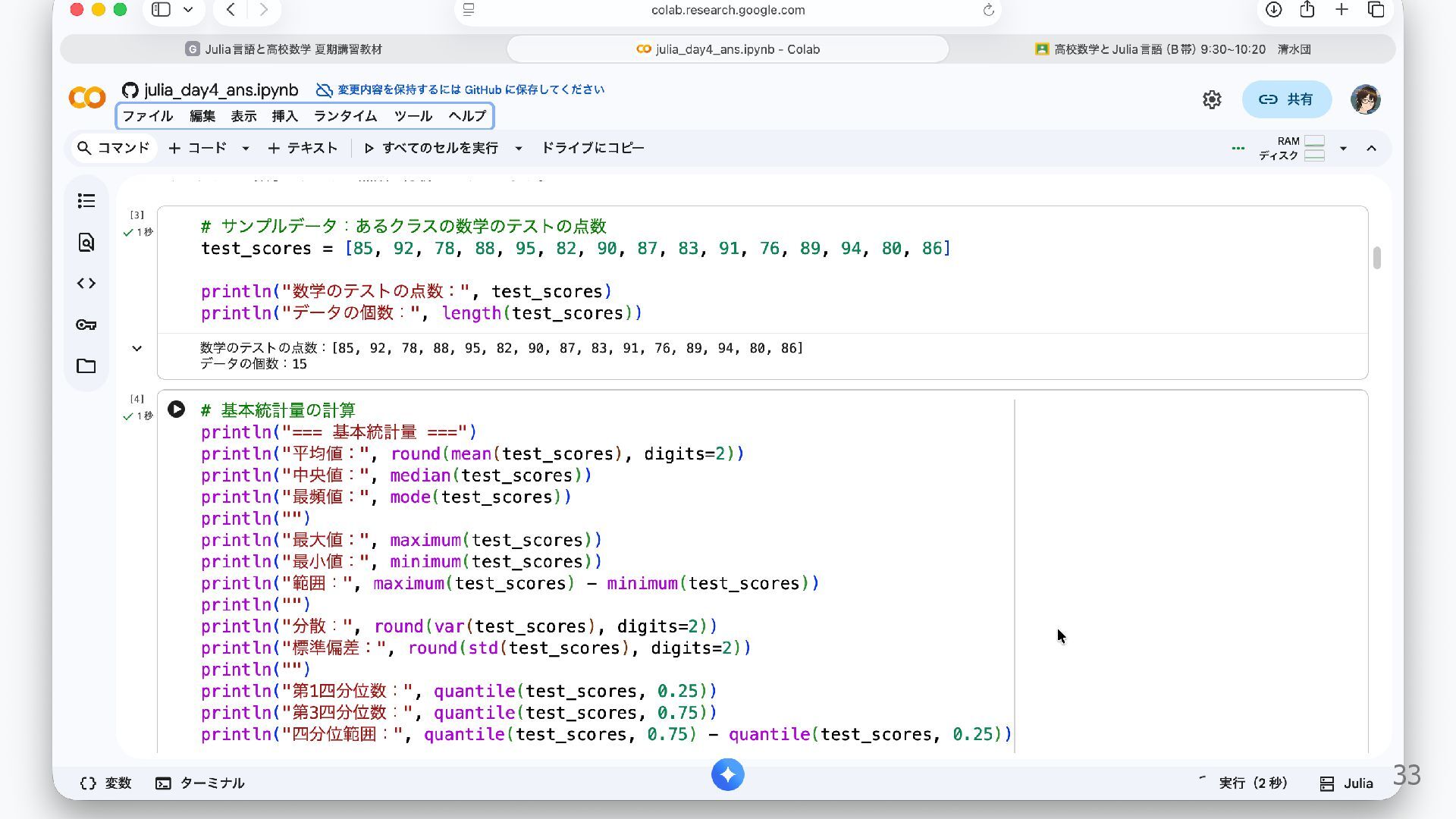Switch to the Julia言語と高校数学 browser tab
1456x819 pixels.
coord(284,49)
